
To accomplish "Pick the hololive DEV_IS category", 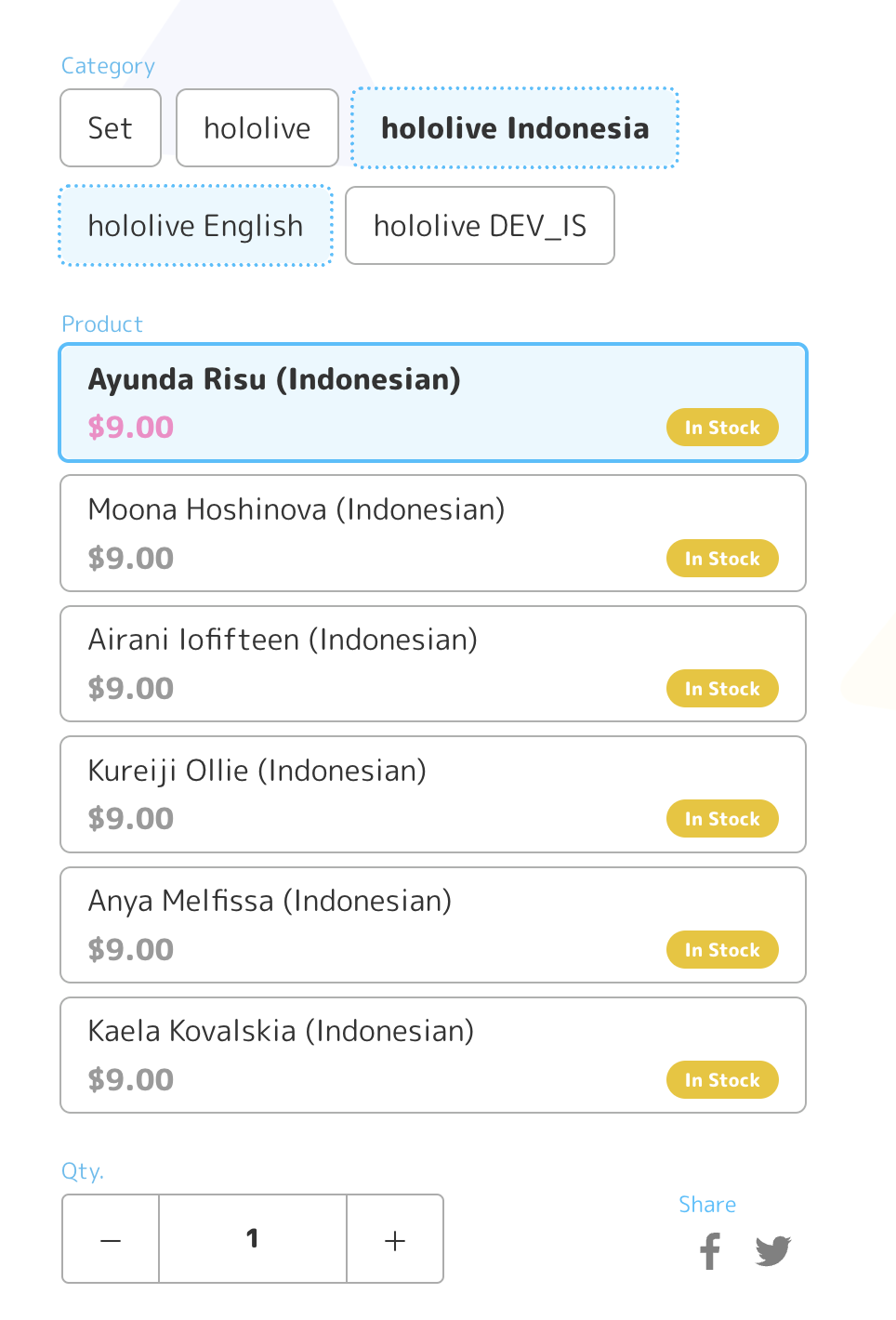I will [481, 226].
